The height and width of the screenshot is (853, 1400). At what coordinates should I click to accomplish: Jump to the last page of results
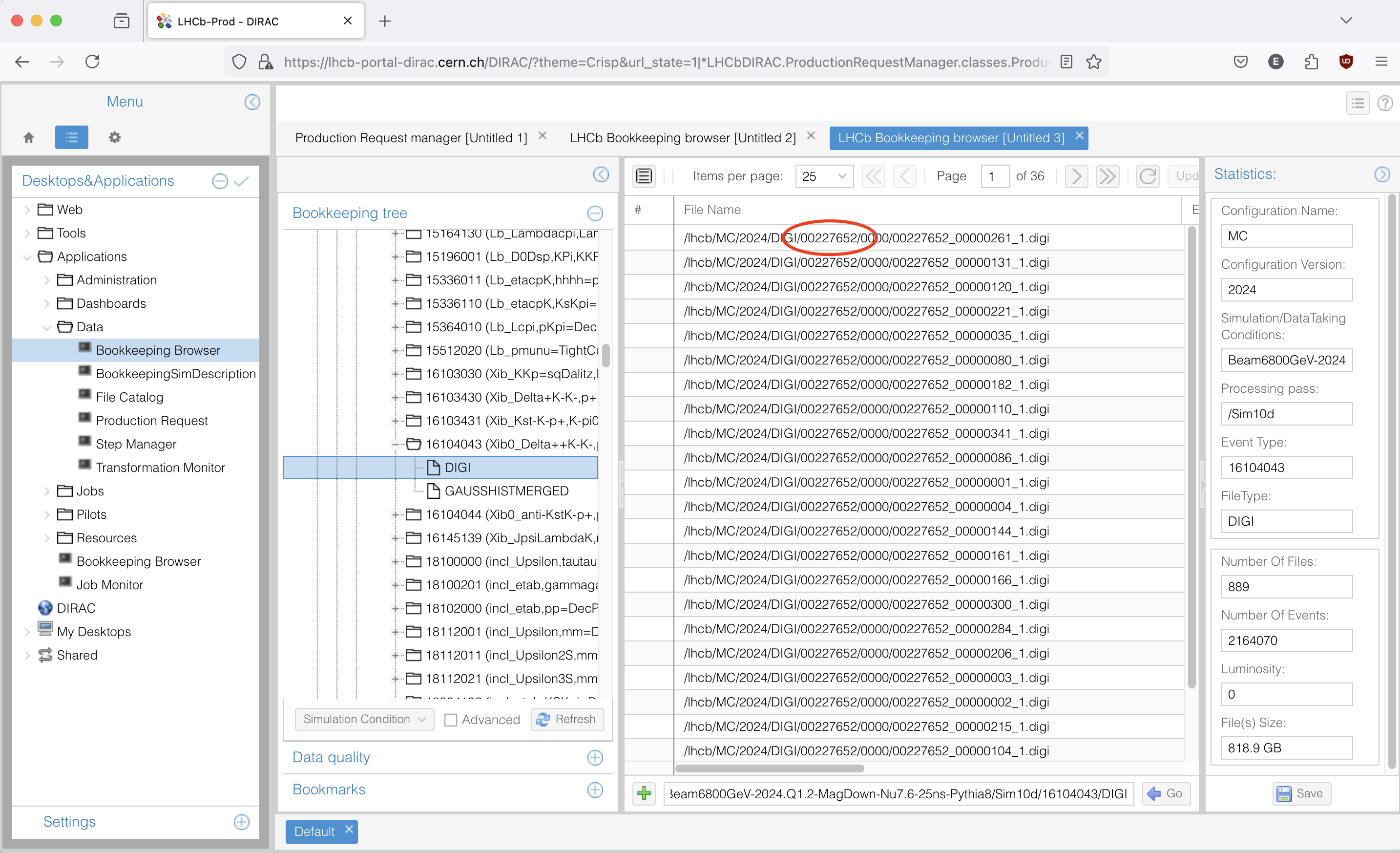coord(1107,176)
